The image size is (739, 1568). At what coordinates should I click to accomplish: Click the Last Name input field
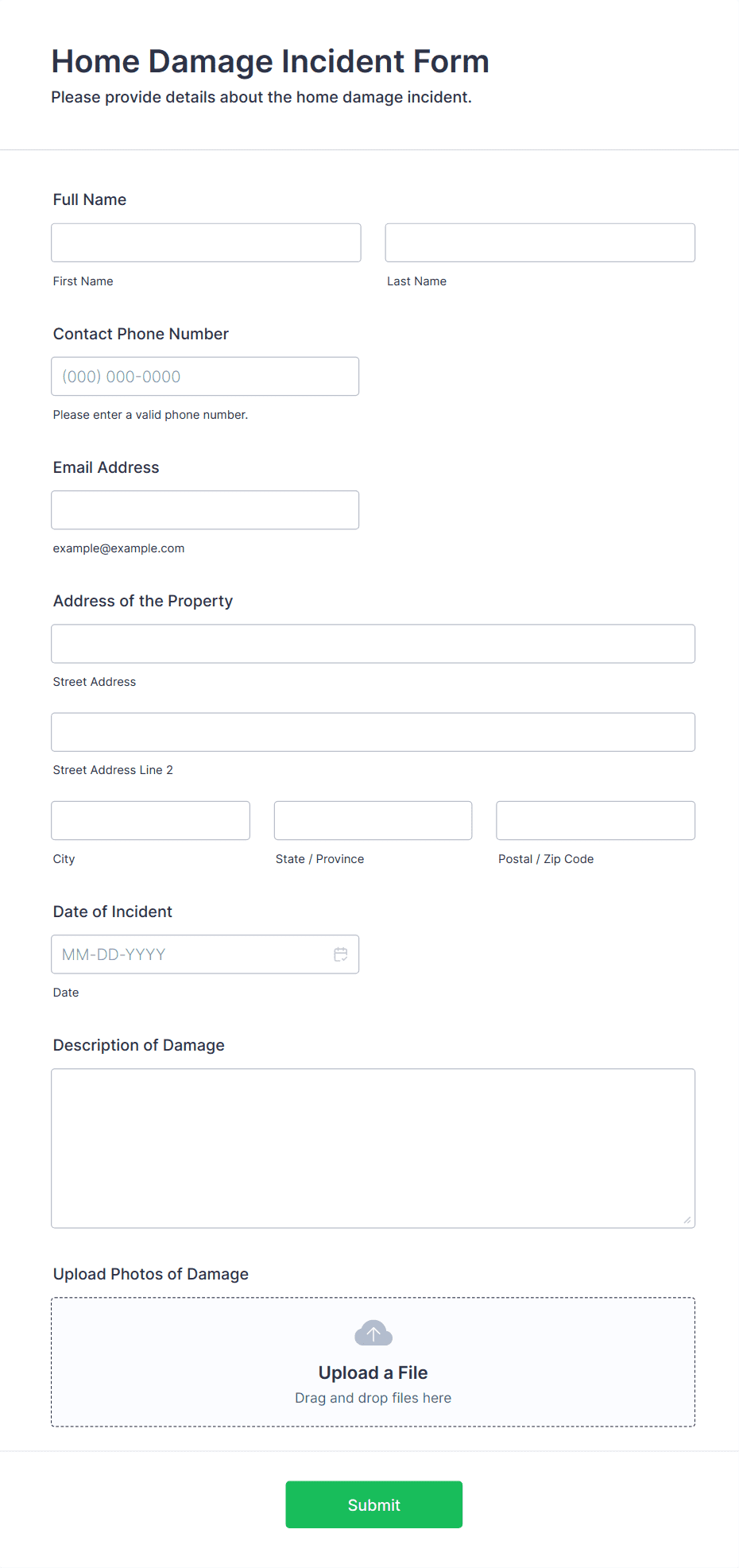[x=540, y=242]
